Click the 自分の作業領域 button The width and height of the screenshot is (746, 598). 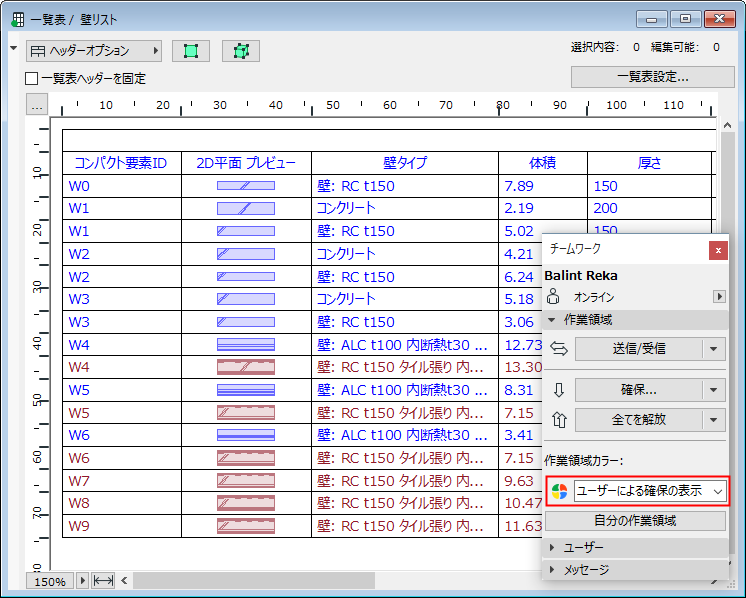(x=635, y=520)
